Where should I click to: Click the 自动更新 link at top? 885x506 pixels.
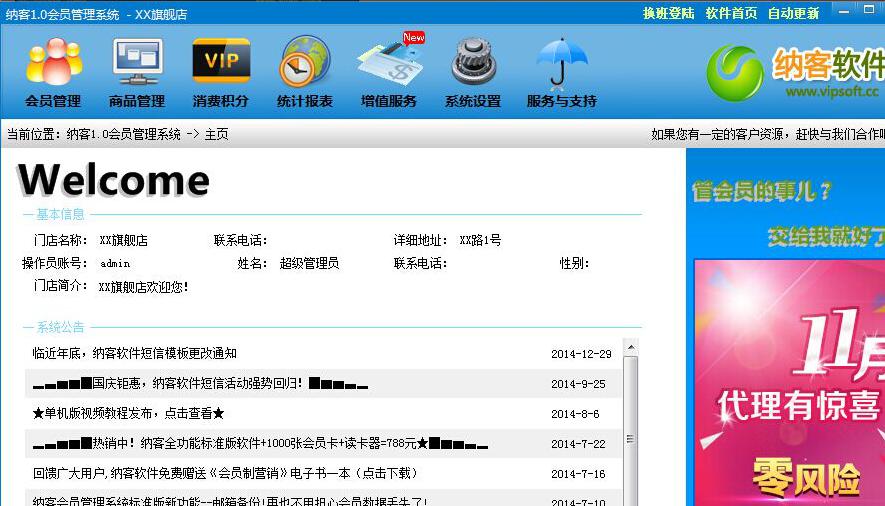[x=793, y=13]
